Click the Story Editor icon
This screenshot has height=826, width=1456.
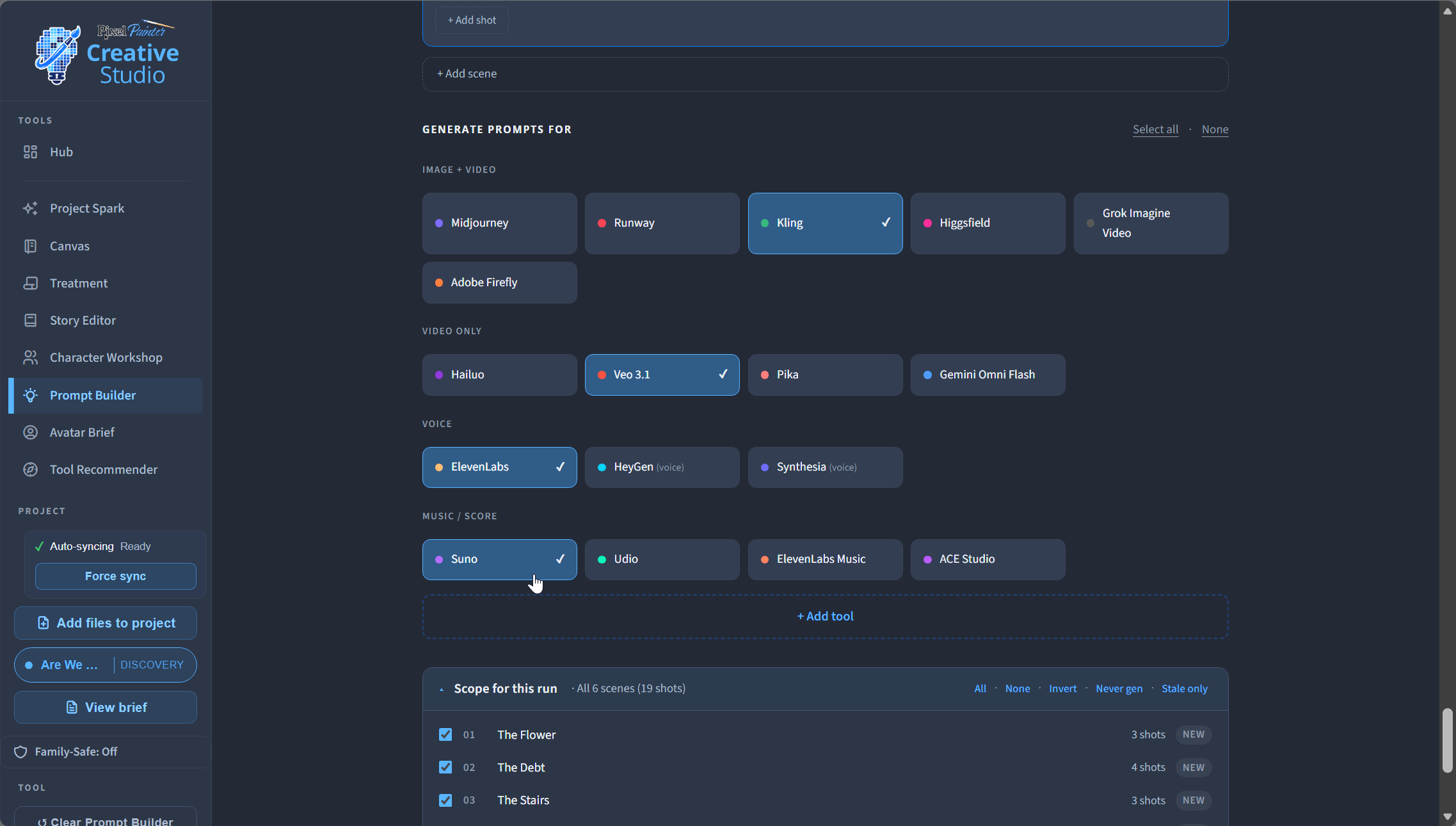click(x=30, y=320)
